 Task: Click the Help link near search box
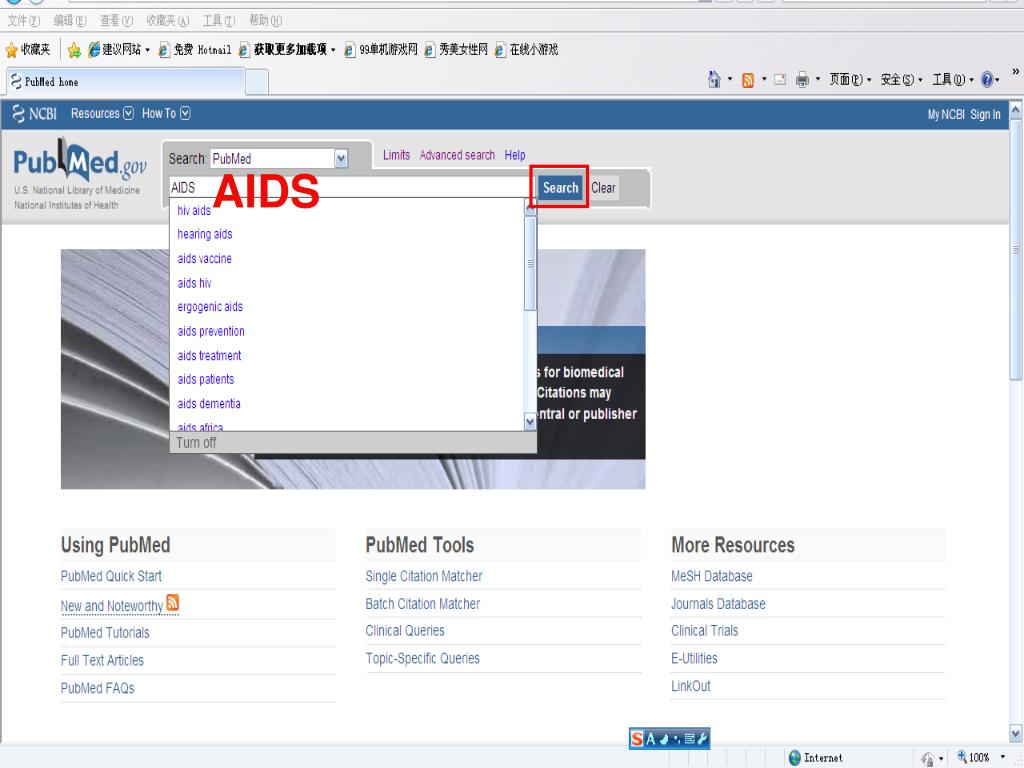tap(515, 155)
